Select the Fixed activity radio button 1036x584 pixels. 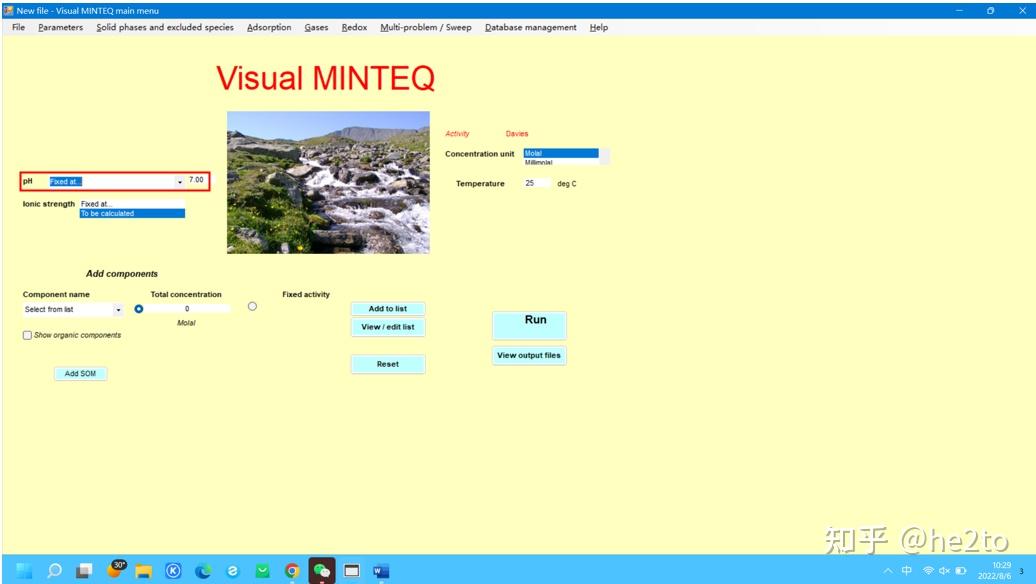pos(252,306)
